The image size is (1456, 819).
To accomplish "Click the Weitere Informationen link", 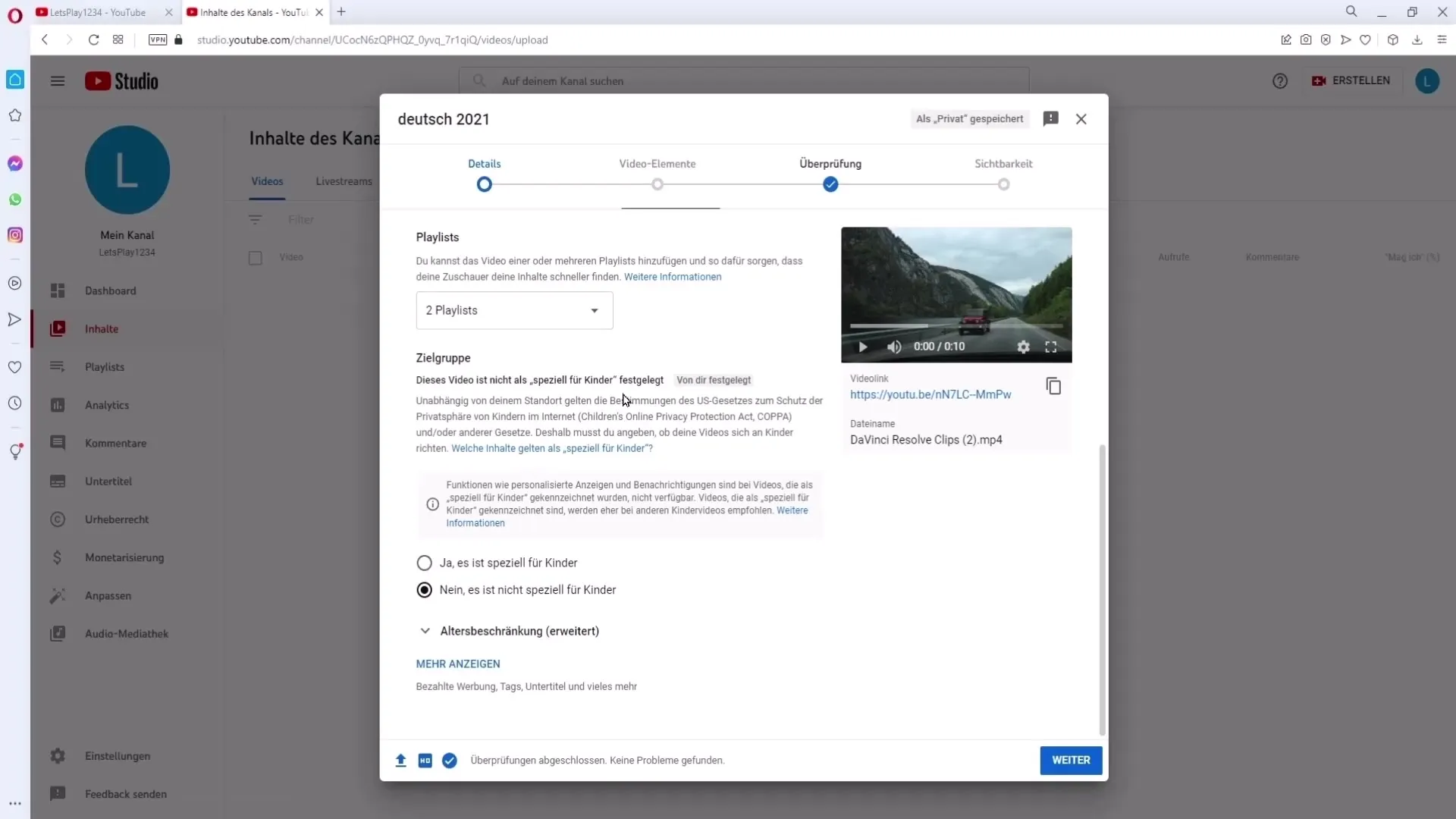I will pos(672,276).
